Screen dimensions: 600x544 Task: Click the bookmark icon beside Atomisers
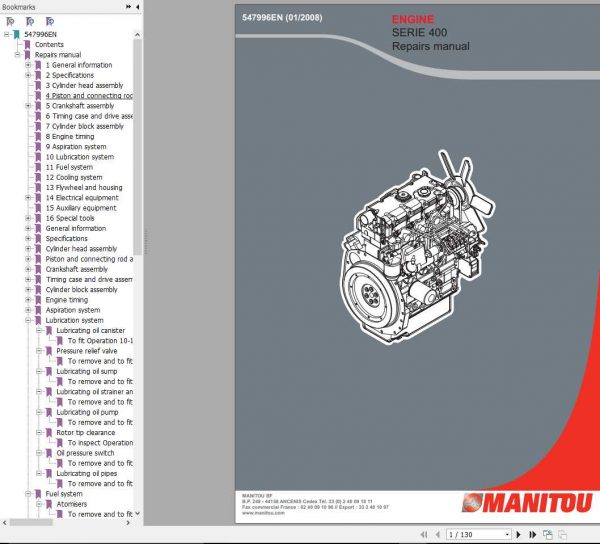(x=49, y=504)
